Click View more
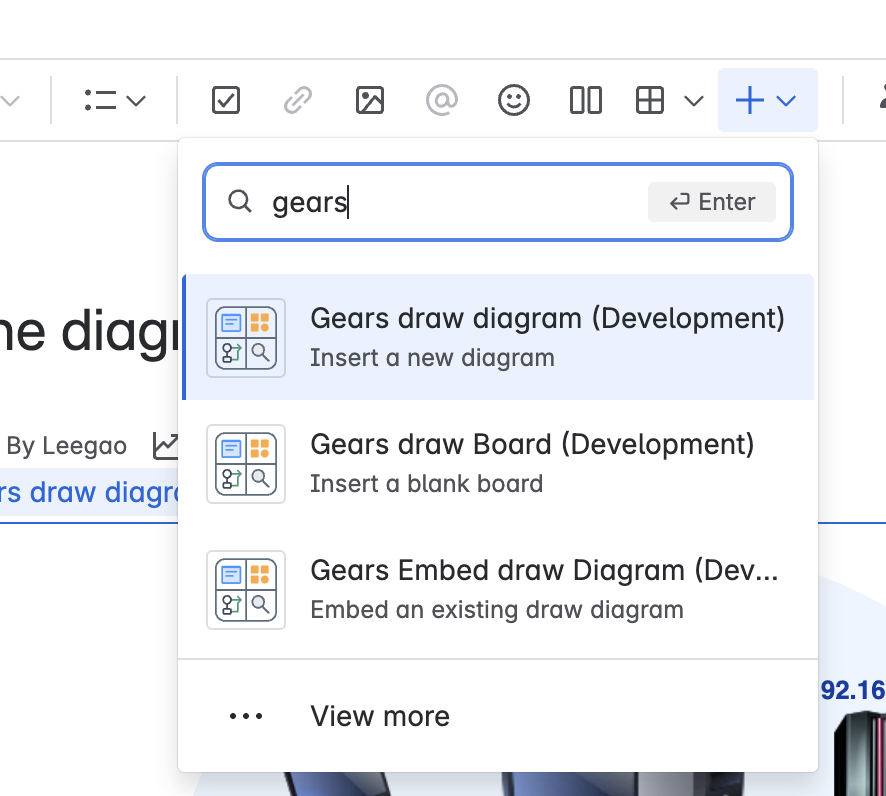 498,716
